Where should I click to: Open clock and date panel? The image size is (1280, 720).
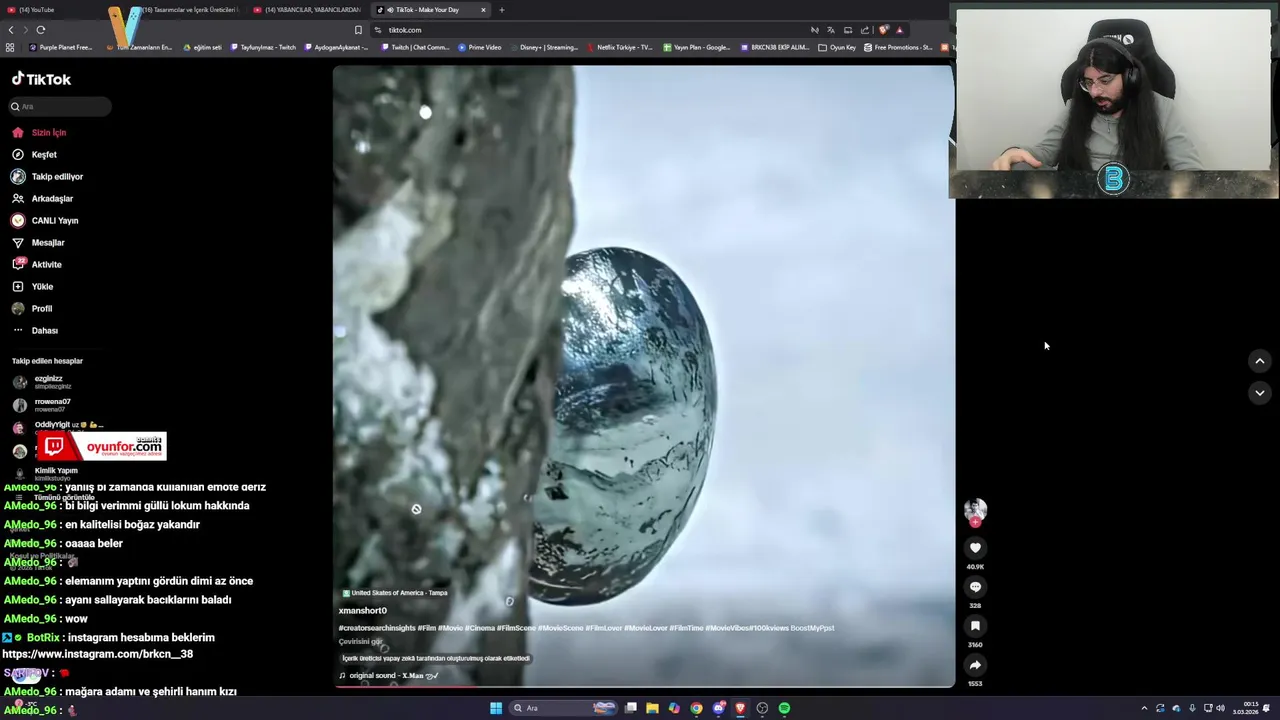(1245, 708)
